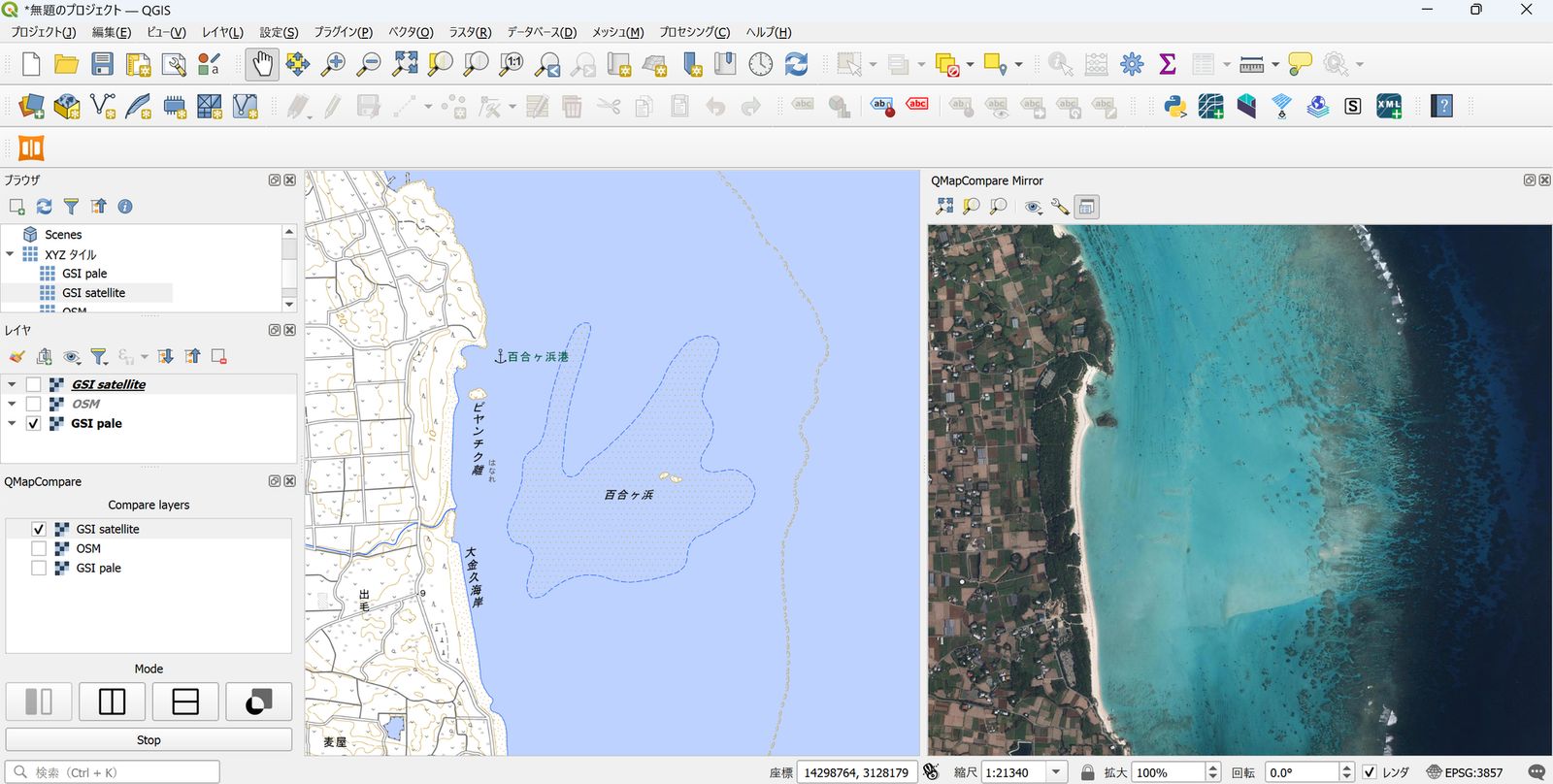Image resolution: width=1553 pixels, height=784 pixels.
Task: Activate the Zoom In magnifier tool
Action: tap(333, 64)
